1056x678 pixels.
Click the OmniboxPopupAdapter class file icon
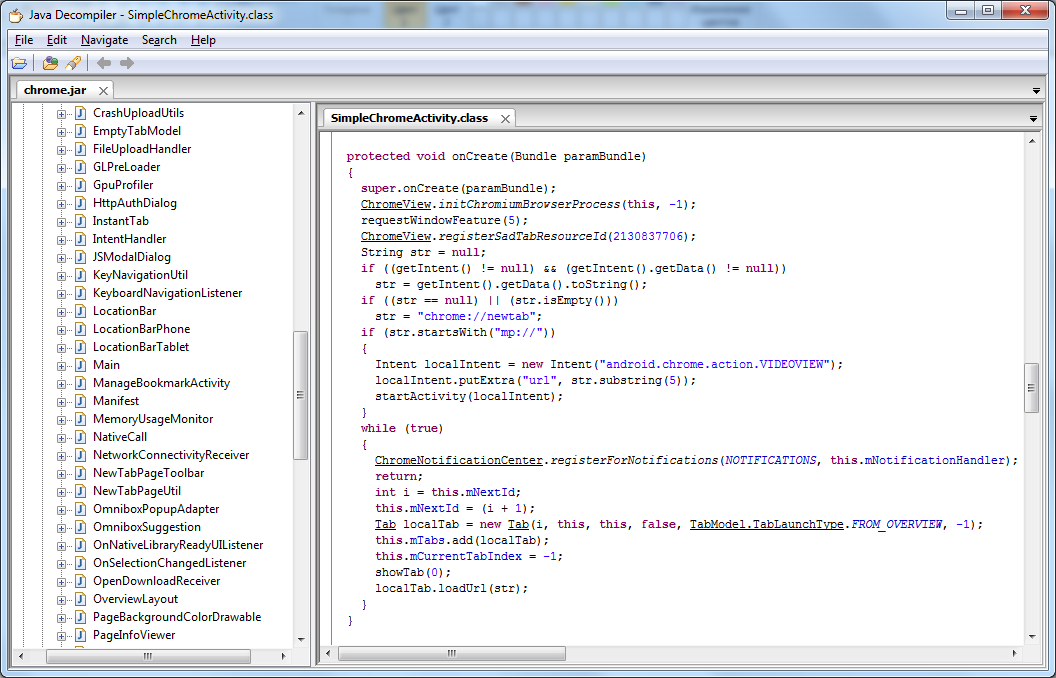pos(80,509)
